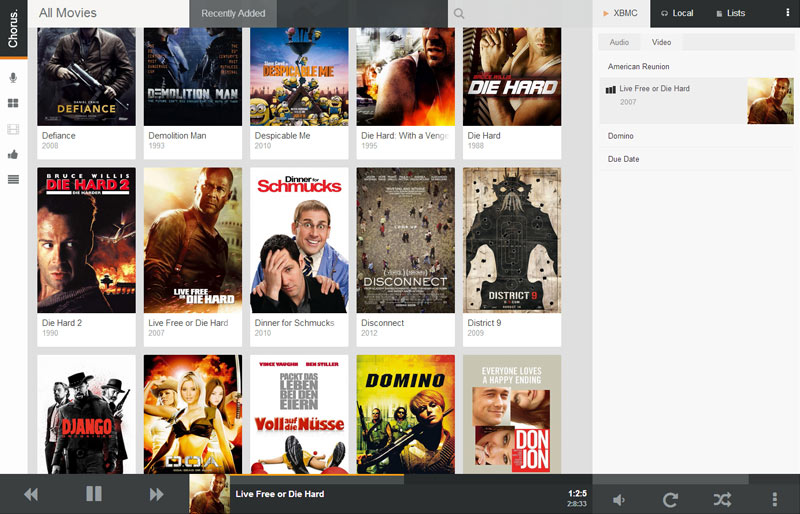The width and height of the screenshot is (800, 514).
Task: Open the Lists tab
Action: pyautogui.click(x=731, y=13)
